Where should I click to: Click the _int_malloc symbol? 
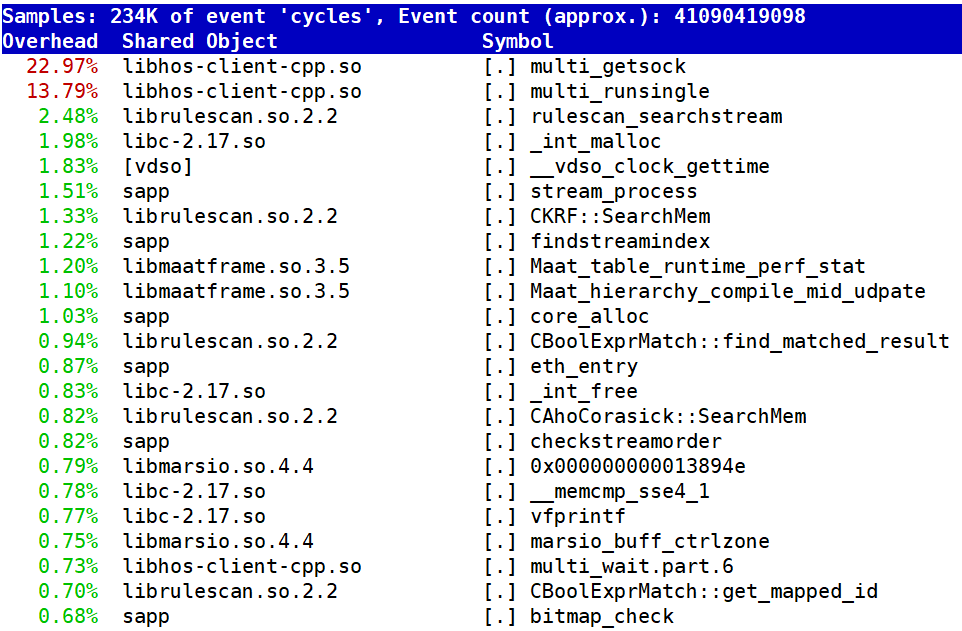(596, 141)
